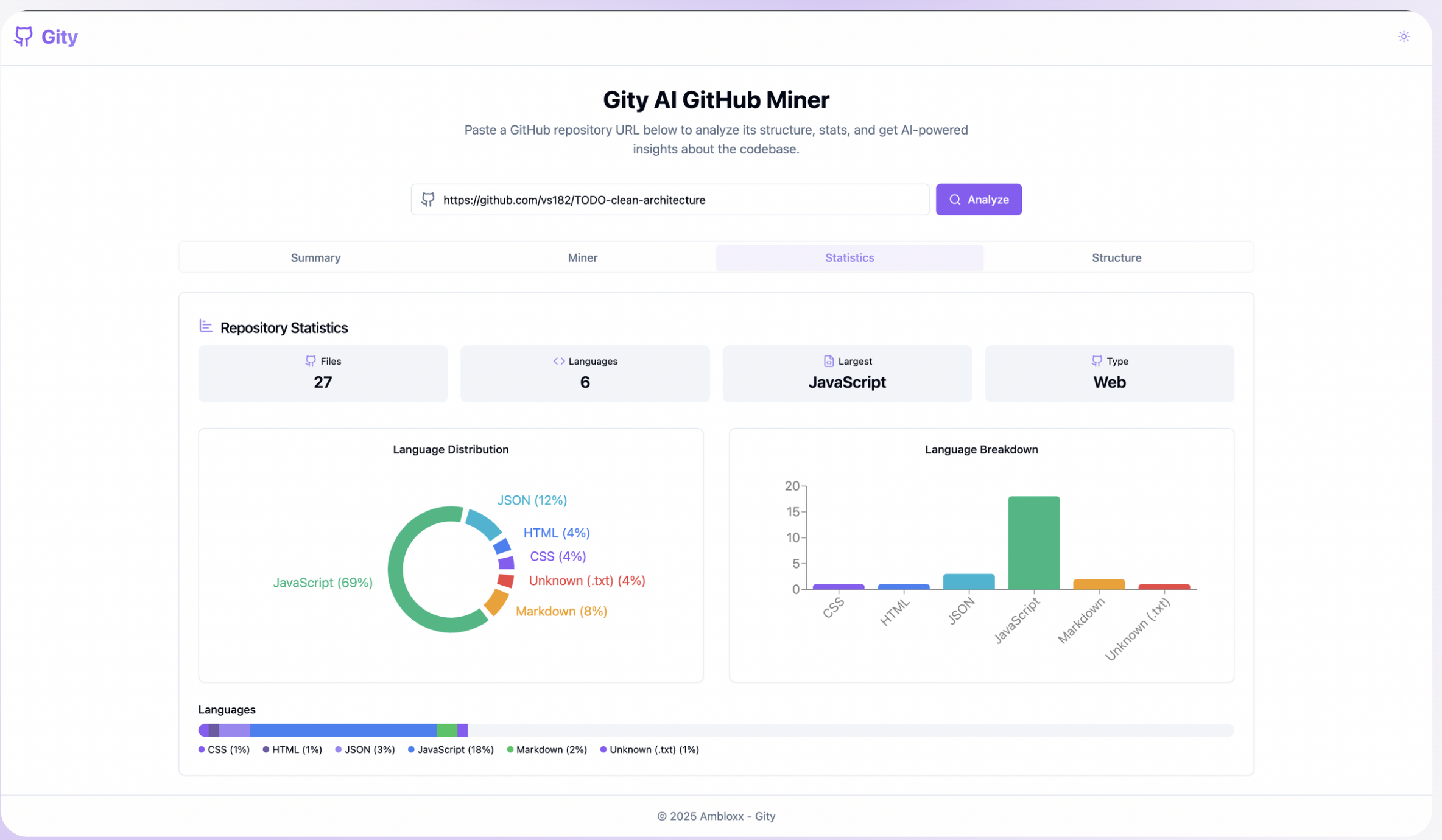Image resolution: width=1442 pixels, height=840 pixels.
Task: Click the Gity logo icon in header
Action: click(23, 37)
